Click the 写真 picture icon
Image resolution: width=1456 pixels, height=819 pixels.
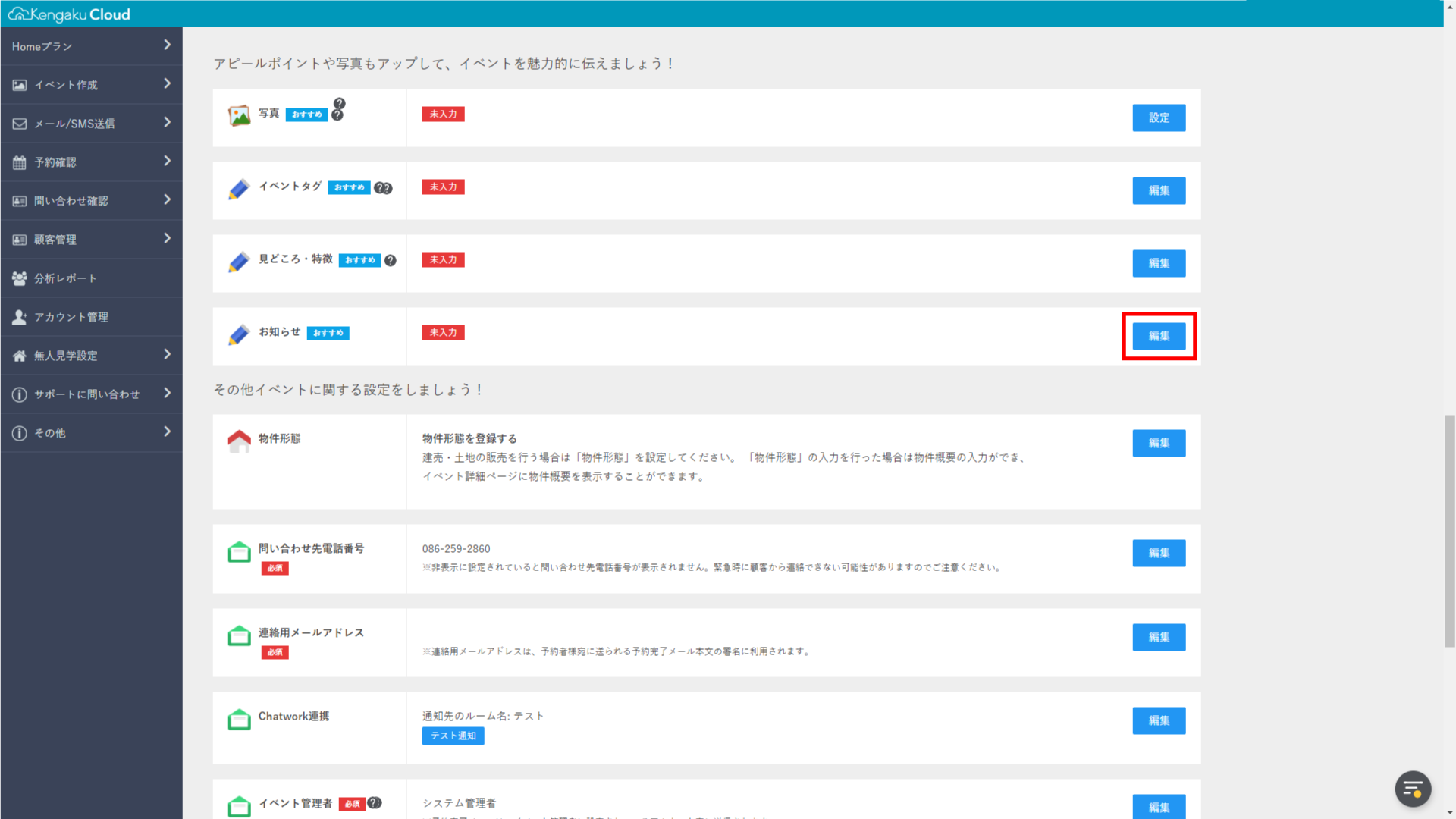240,114
